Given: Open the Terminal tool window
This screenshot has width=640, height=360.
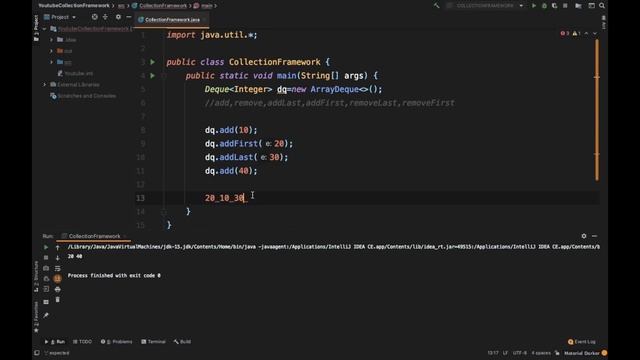Looking at the screenshot, I should (x=153, y=342).
